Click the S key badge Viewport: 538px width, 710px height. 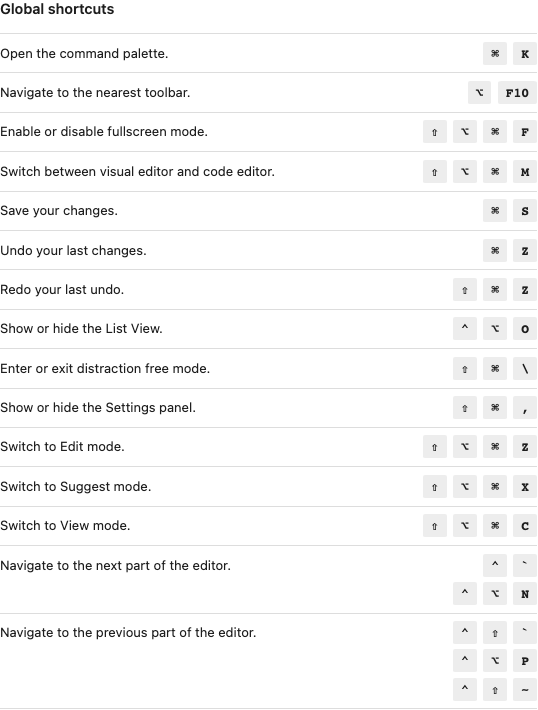coord(525,211)
